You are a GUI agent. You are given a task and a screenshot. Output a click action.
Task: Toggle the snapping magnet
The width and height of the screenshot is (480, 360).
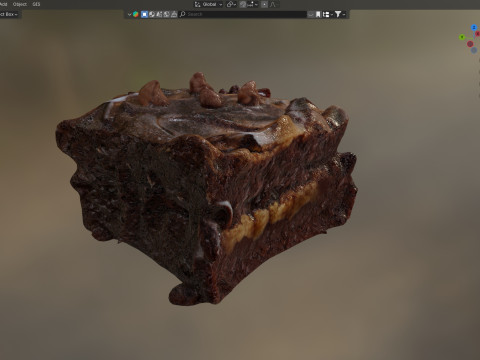(x=243, y=4)
